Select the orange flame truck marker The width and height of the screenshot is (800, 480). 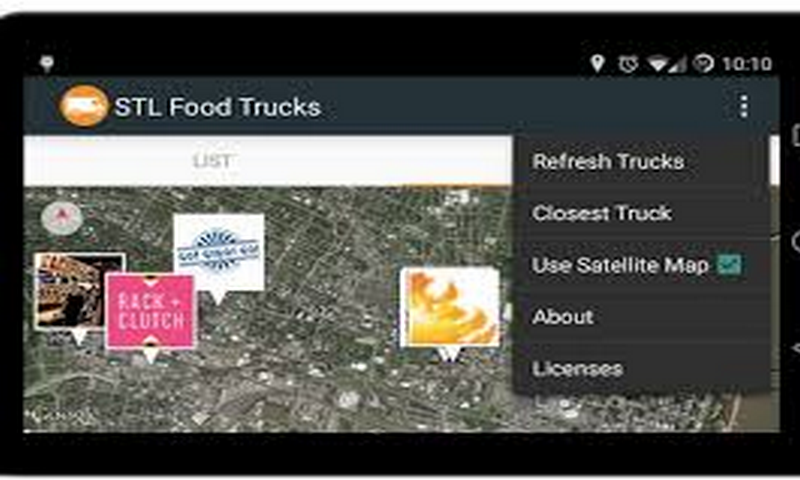click(x=449, y=308)
